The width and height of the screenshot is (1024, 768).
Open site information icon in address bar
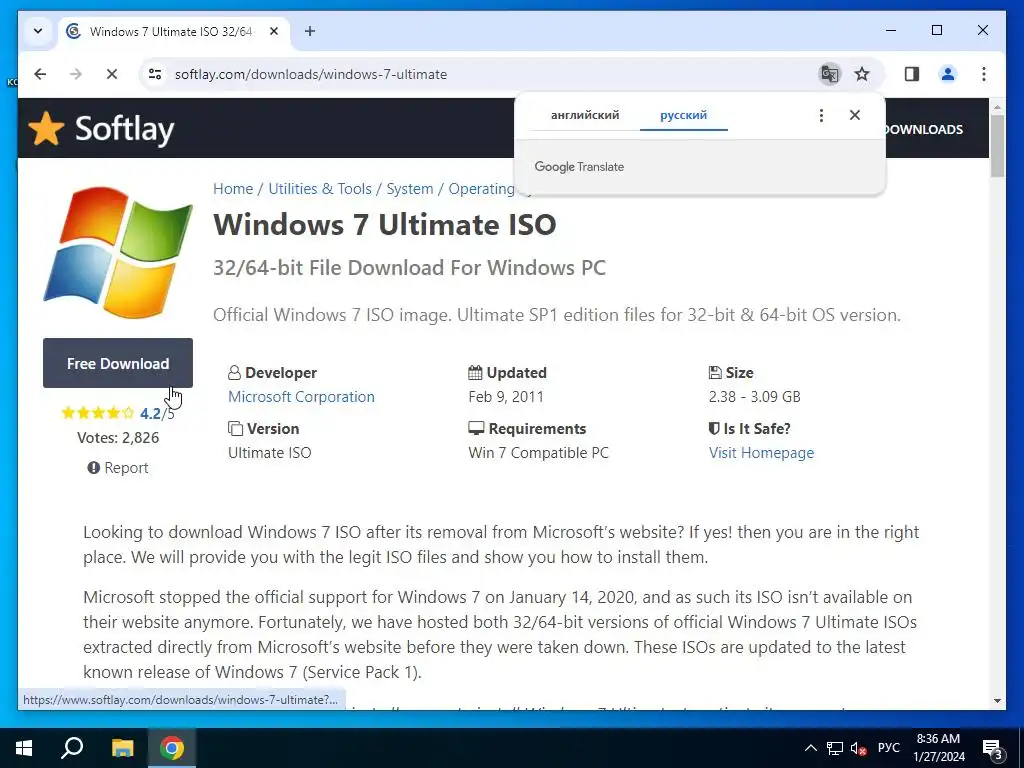[155, 74]
